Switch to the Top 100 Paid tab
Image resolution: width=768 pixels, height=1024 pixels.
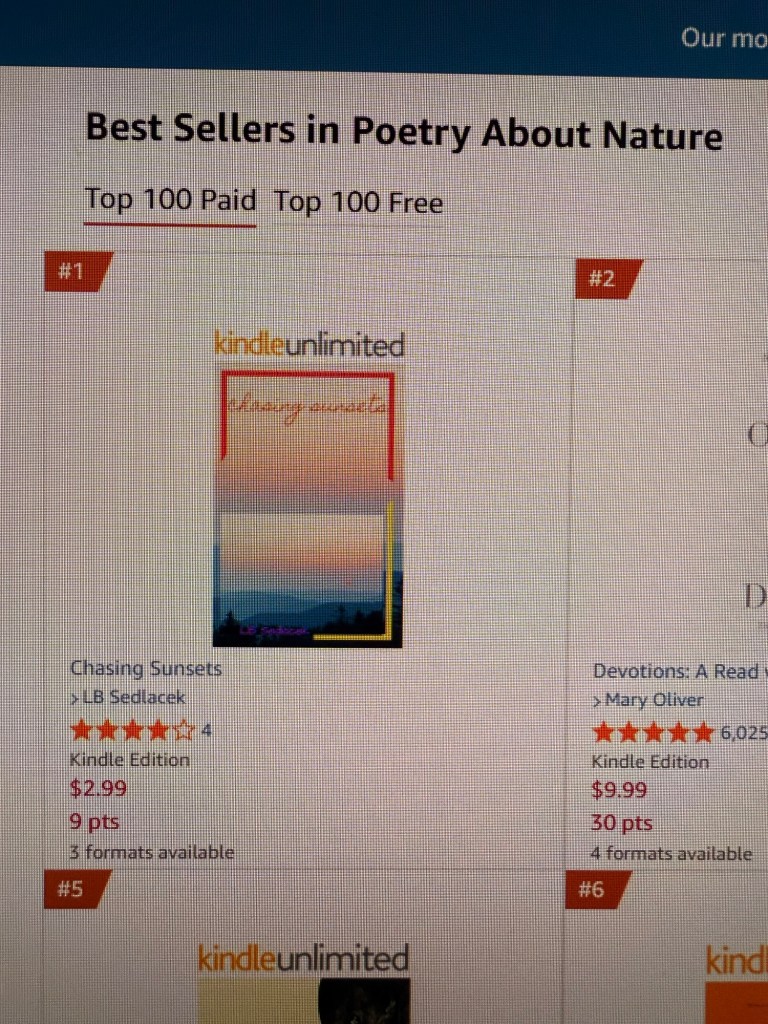170,200
